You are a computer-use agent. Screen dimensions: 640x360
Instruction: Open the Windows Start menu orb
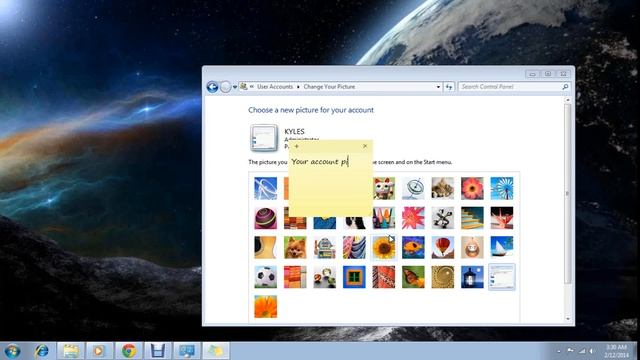(x=12, y=351)
